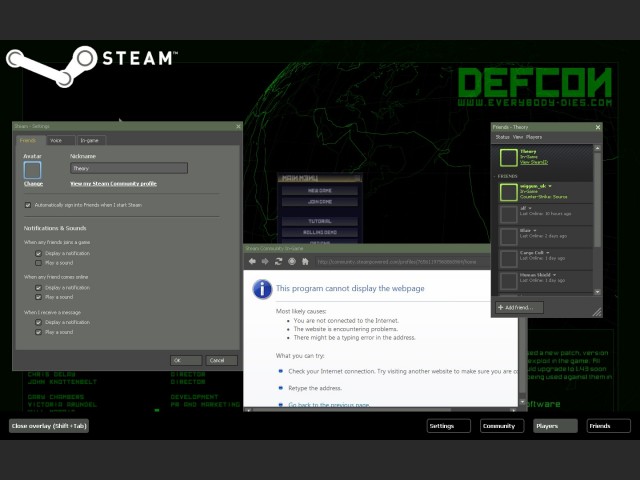
Task: Select NEW GAME in Defcon main menu
Action: [320, 191]
